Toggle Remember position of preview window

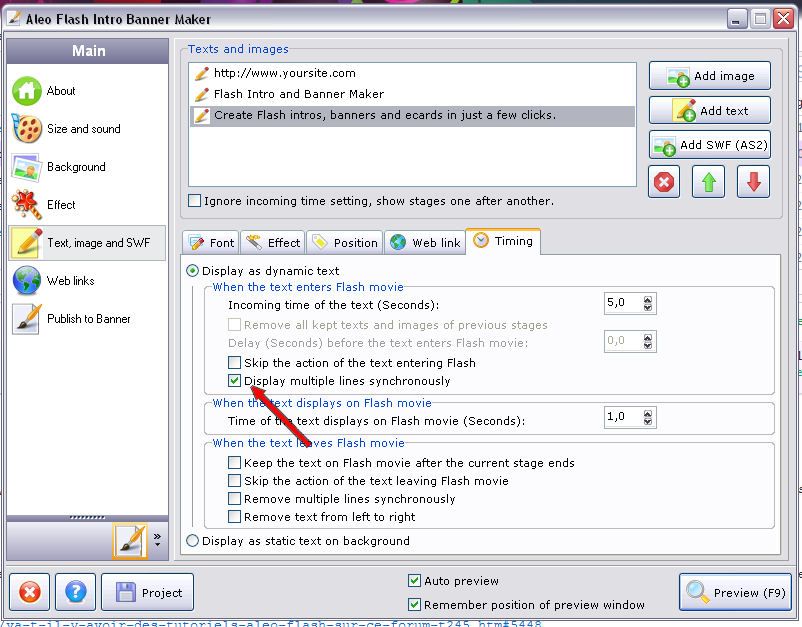click(x=414, y=604)
